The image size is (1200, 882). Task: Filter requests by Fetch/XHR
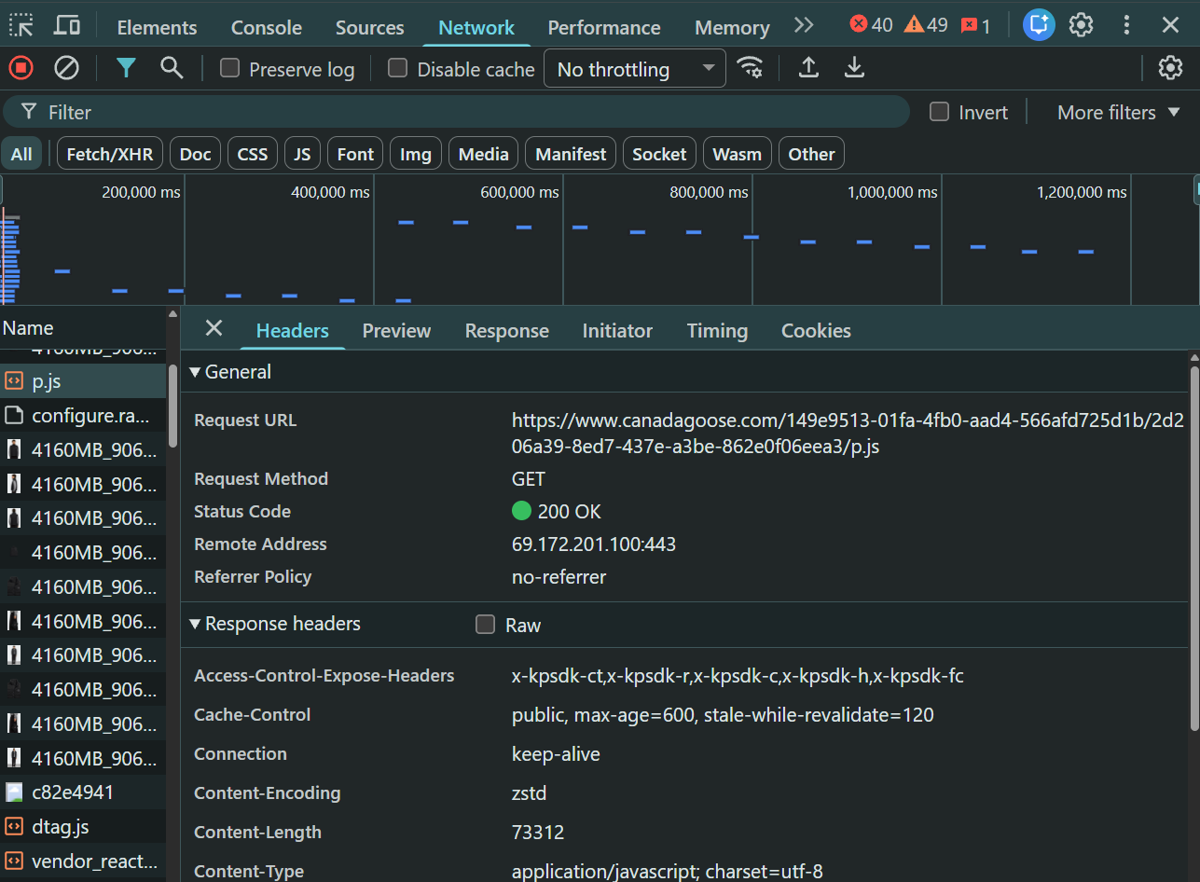(110, 154)
